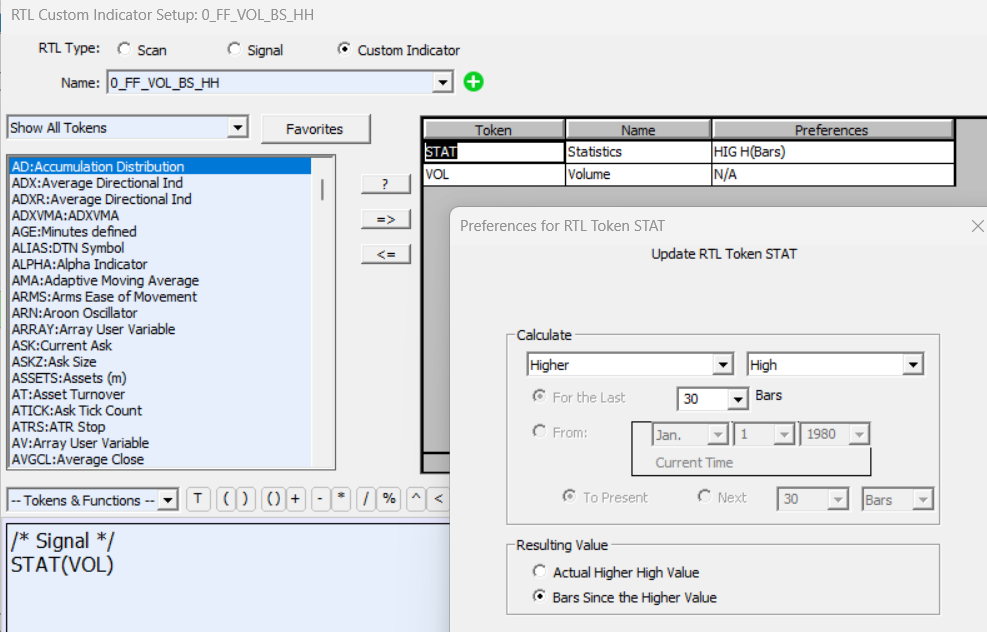Image resolution: width=987 pixels, height=632 pixels.
Task: Select the VOL row in token table
Action: point(493,174)
